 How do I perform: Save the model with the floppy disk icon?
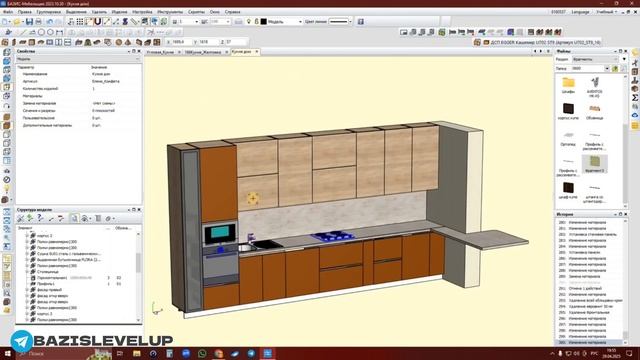[x=29, y=22]
